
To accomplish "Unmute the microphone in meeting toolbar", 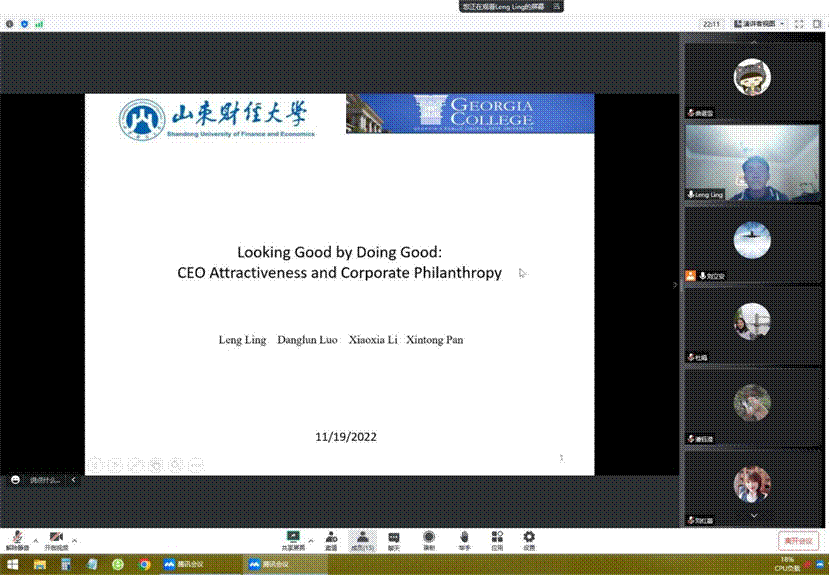I will (17, 539).
